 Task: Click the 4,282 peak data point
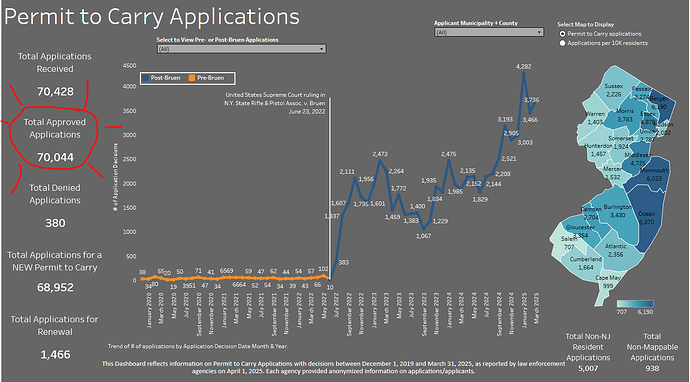point(524,73)
